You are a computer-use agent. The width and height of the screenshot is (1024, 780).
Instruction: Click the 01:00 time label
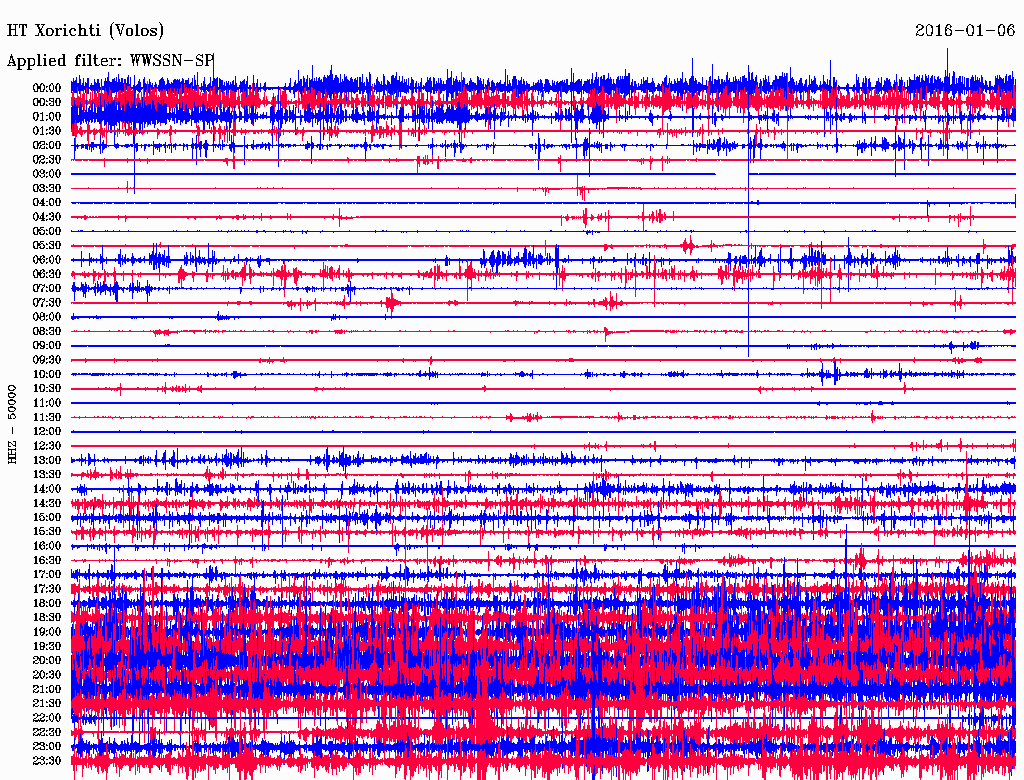(47, 117)
